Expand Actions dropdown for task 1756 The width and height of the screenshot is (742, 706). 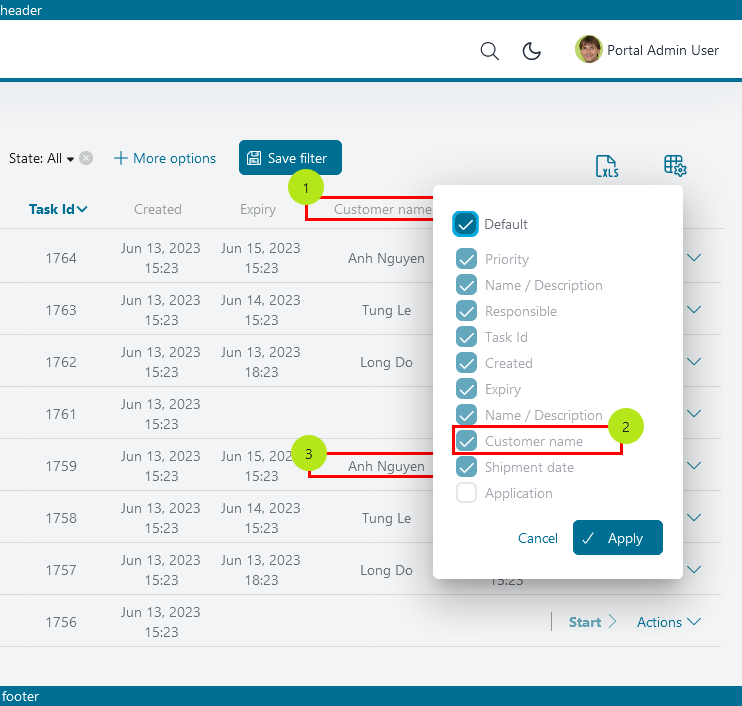coord(669,622)
